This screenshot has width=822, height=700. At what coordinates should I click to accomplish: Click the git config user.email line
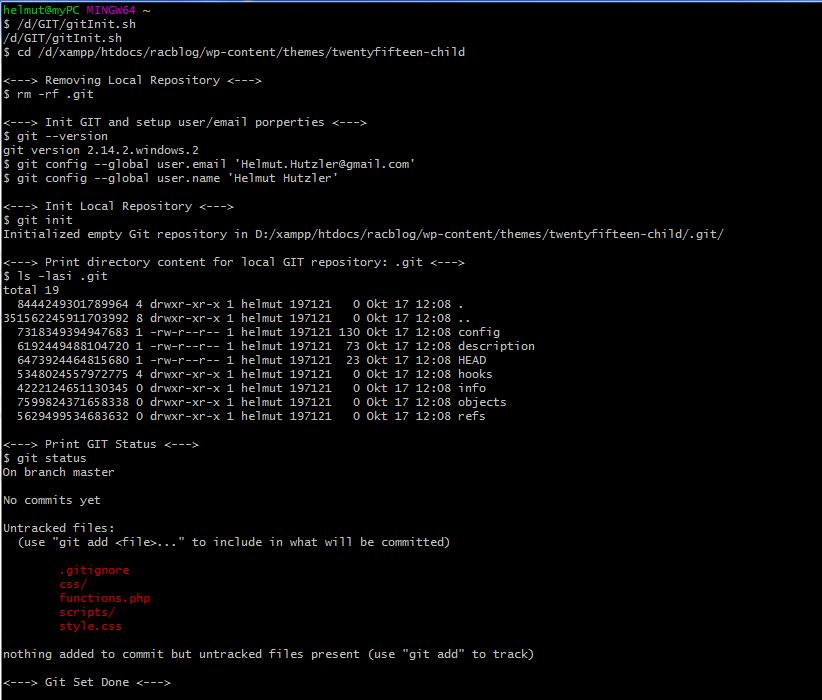[209, 164]
